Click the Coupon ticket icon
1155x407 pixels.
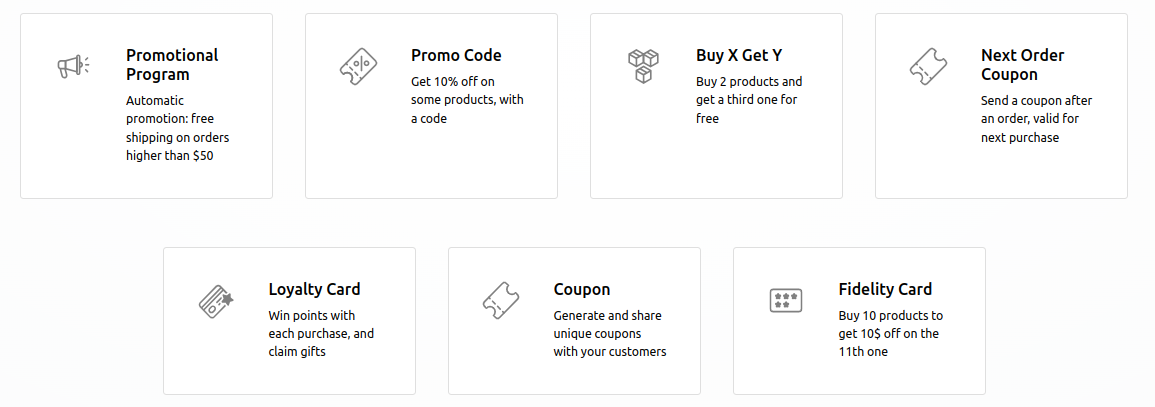pos(501,300)
